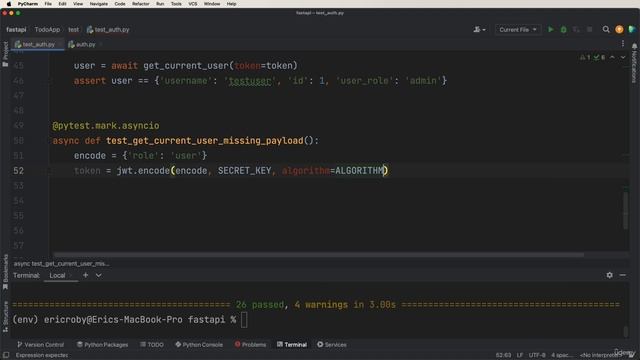Click the 4 spaces indent status entry
This screenshot has width=640, height=360.
click(x=562, y=355)
